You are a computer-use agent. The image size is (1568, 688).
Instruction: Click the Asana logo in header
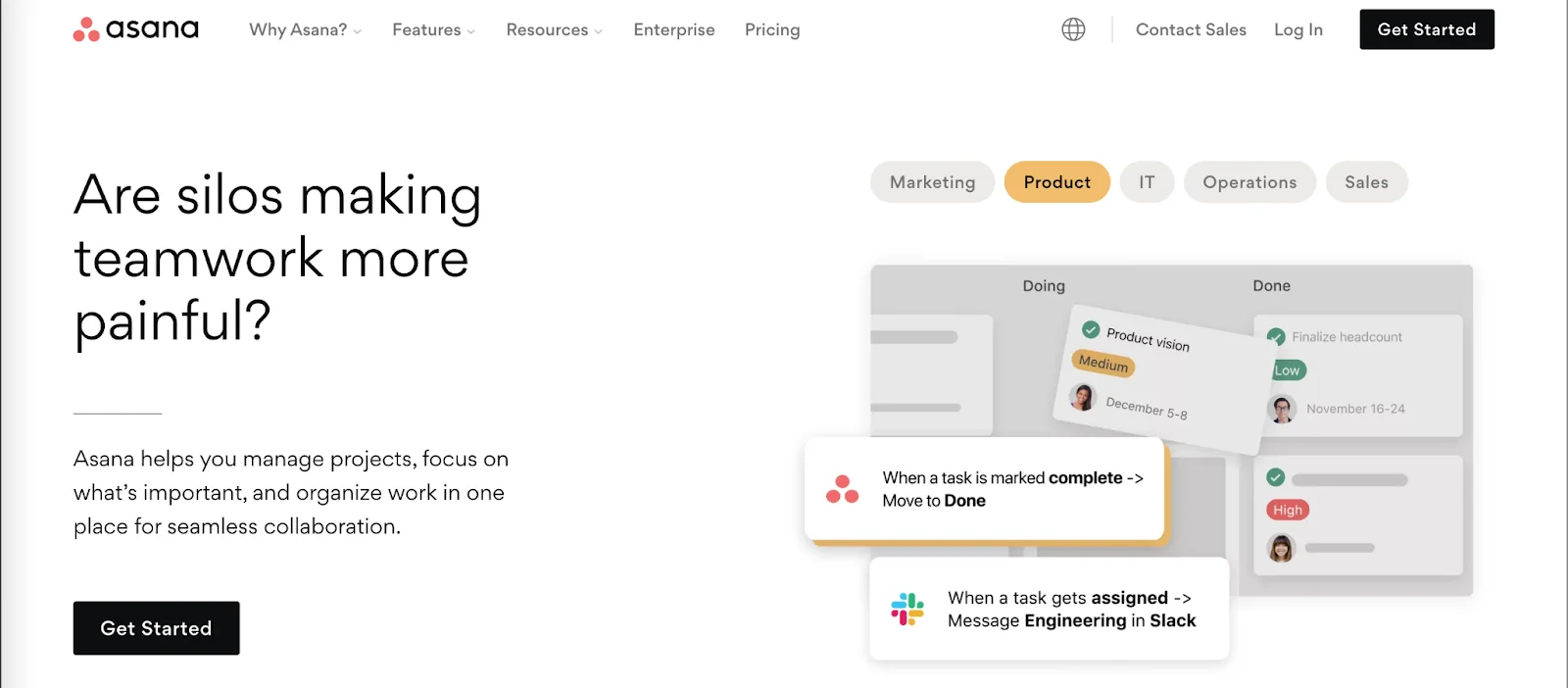pyautogui.click(x=136, y=29)
